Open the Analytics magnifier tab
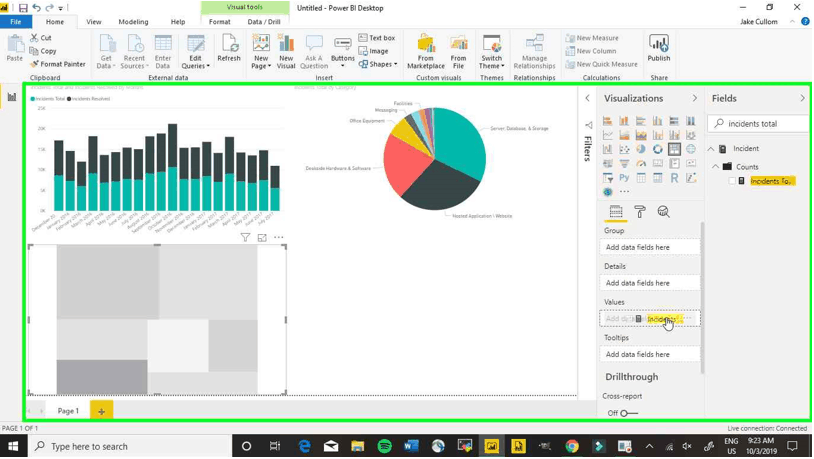The image size is (814, 459). pyautogui.click(x=663, y=211)
